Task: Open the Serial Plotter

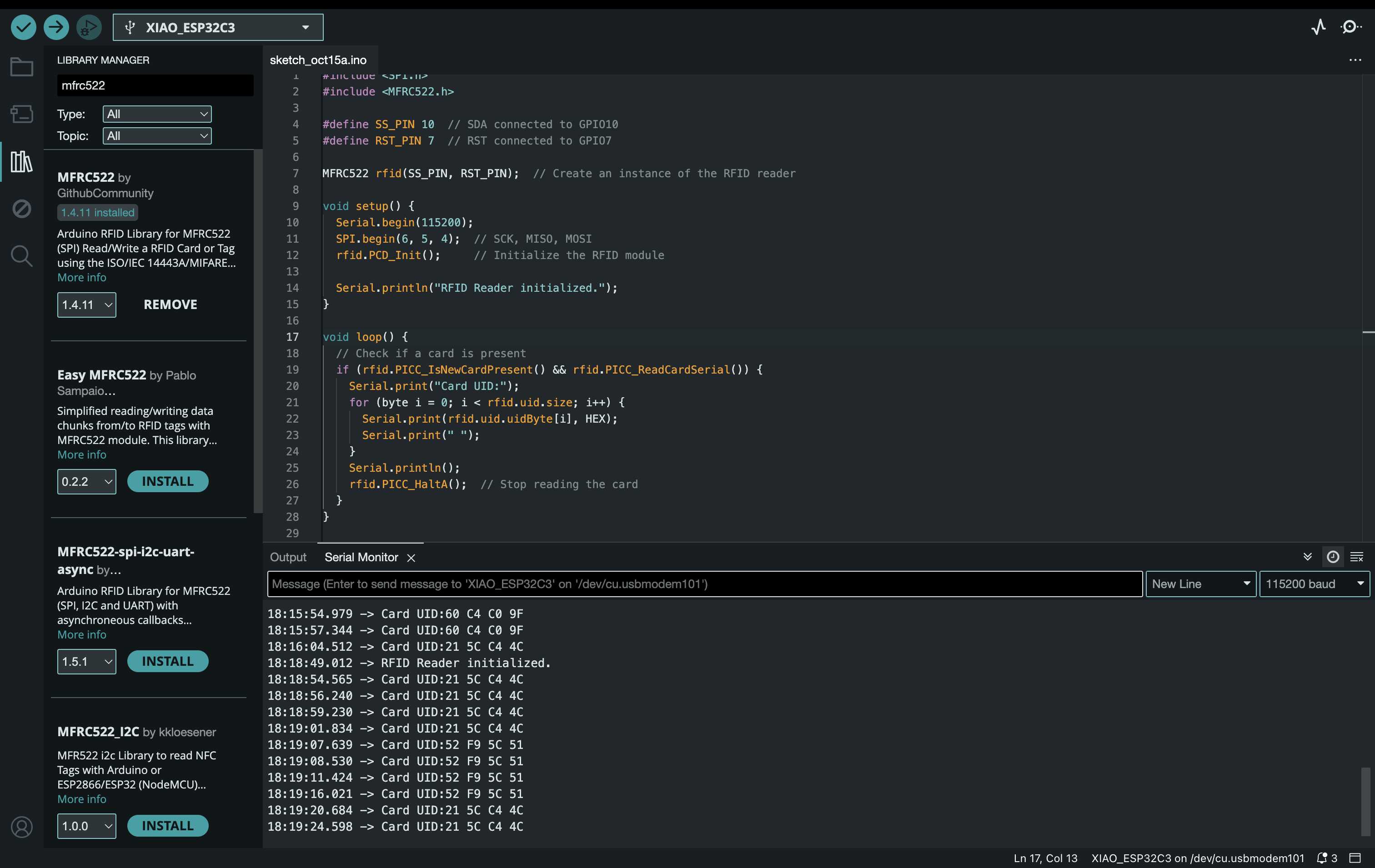Action: (1319, 27)
